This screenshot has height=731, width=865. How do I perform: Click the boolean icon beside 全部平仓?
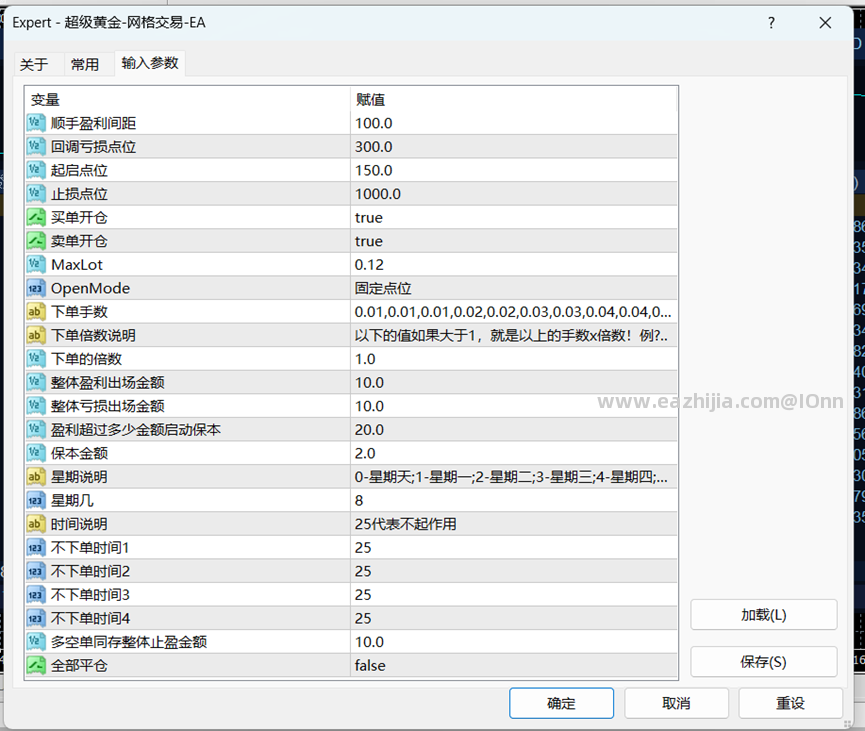click(36, 665)
